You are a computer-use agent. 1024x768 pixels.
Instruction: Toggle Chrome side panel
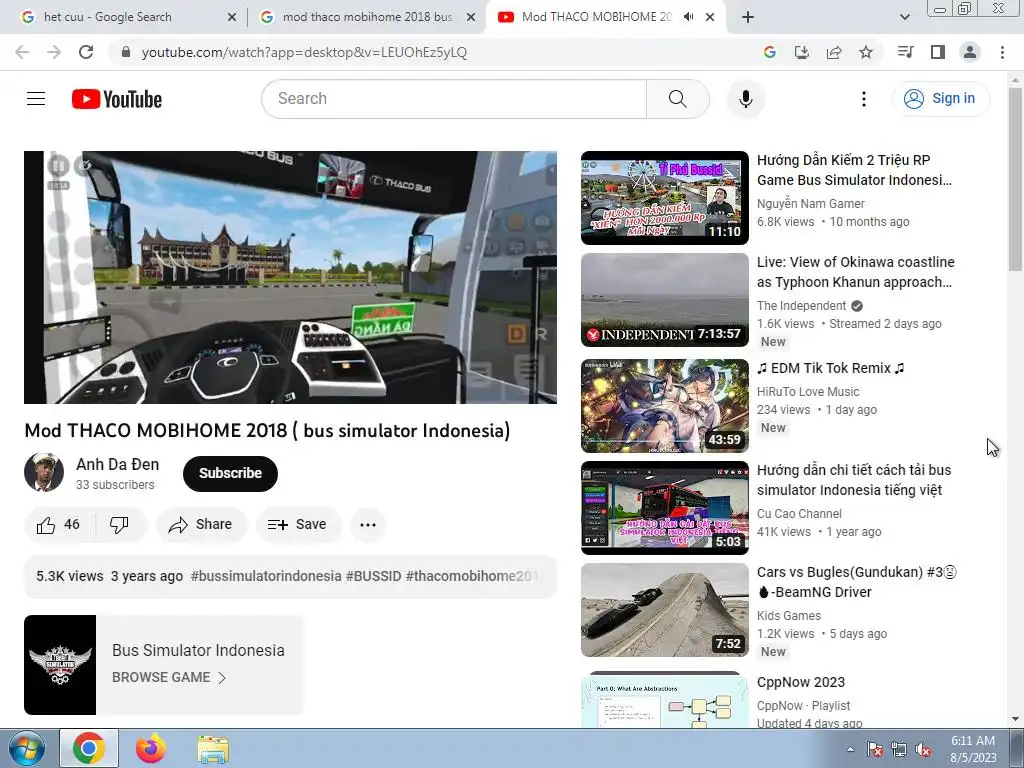tap(938, 52)
